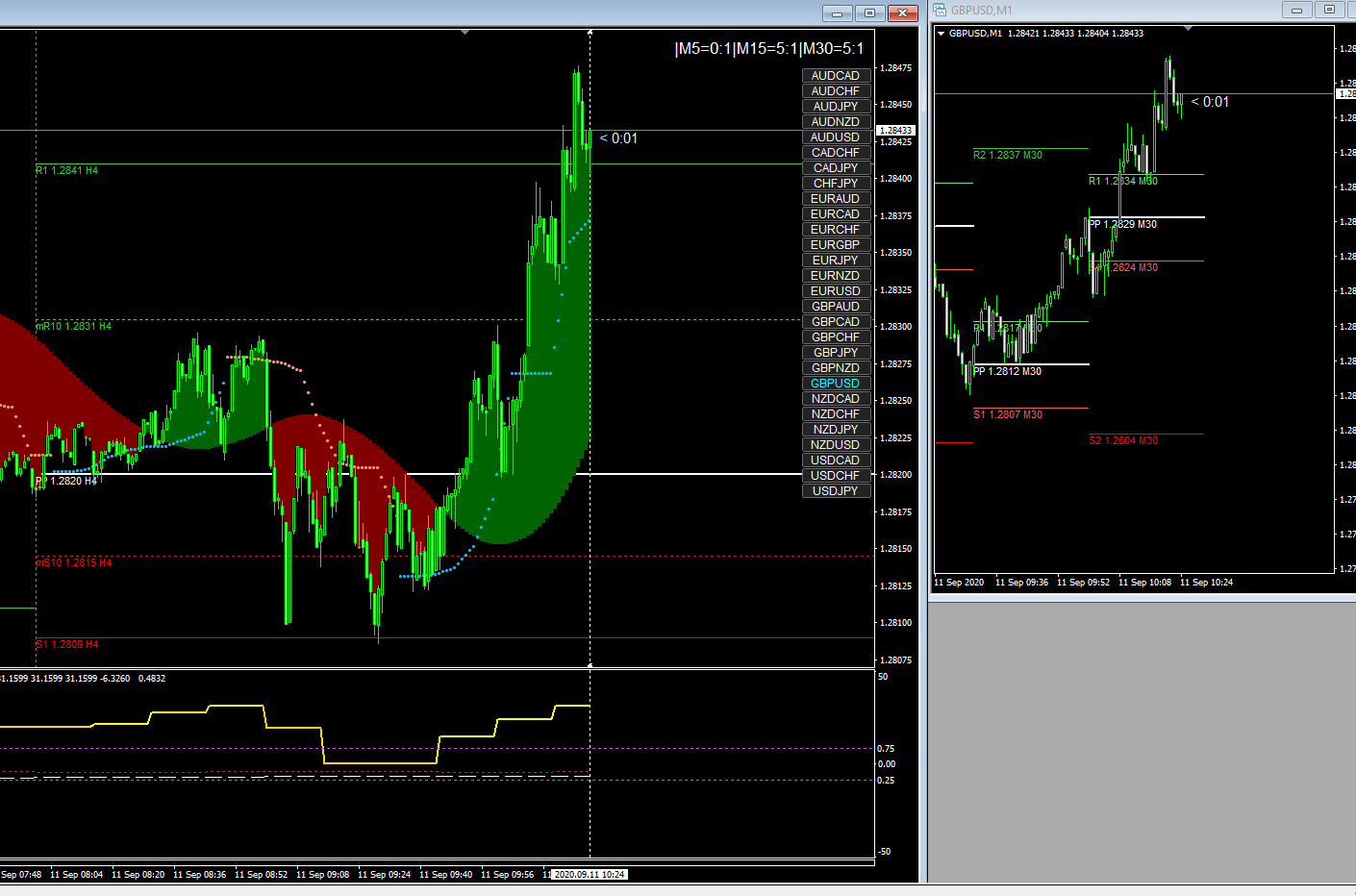Click the PP 1.2812 M30 pivot label
The image size is (1356, 896).
tap(1008, 371)
